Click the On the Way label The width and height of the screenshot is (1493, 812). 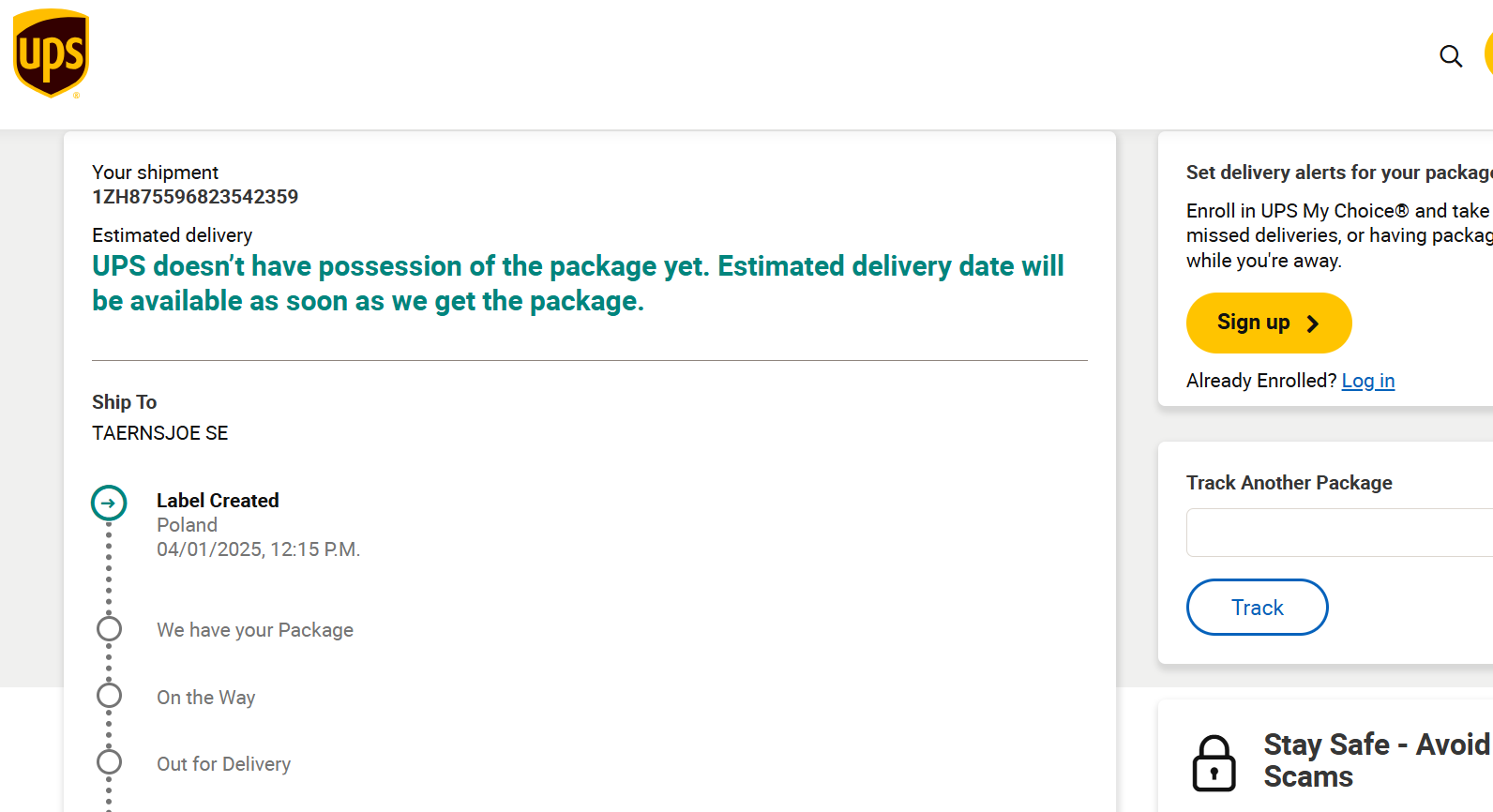pos(206,698)
